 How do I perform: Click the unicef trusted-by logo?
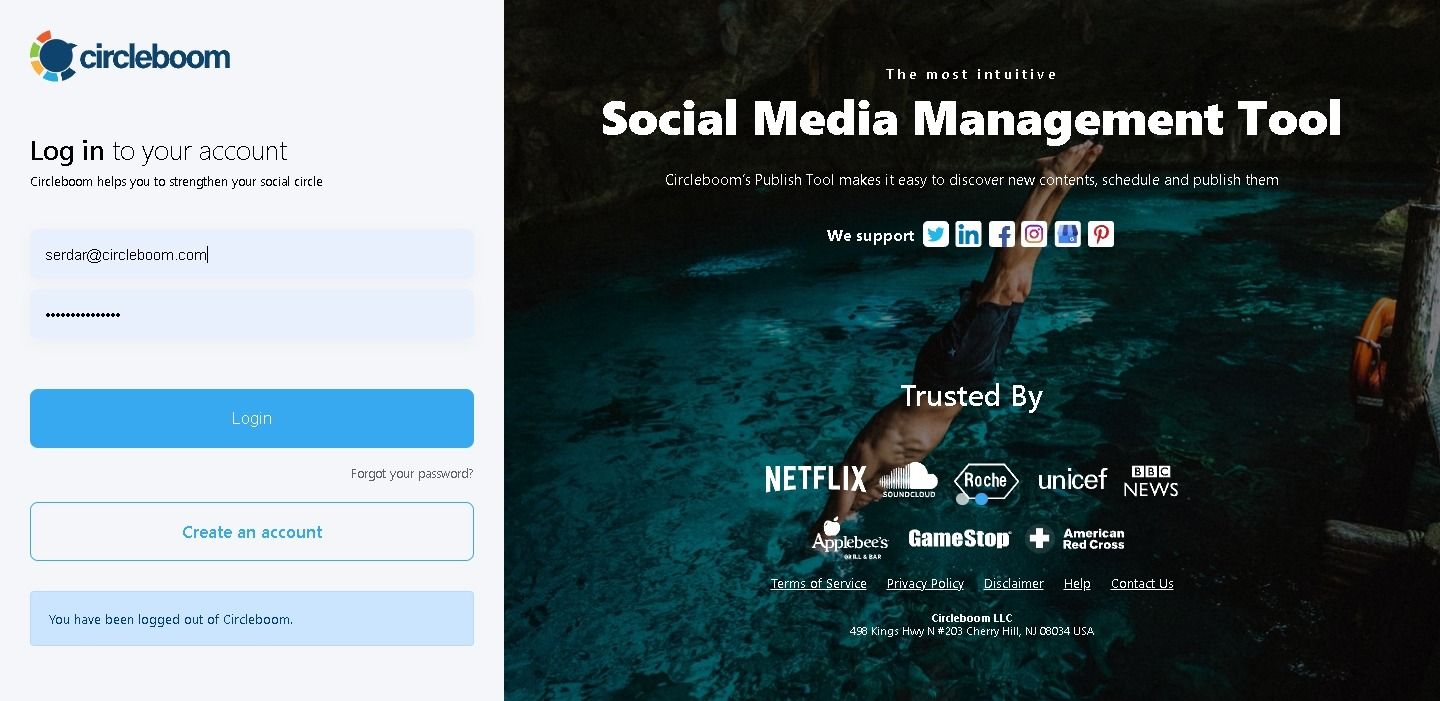(x=1072, y=479)
